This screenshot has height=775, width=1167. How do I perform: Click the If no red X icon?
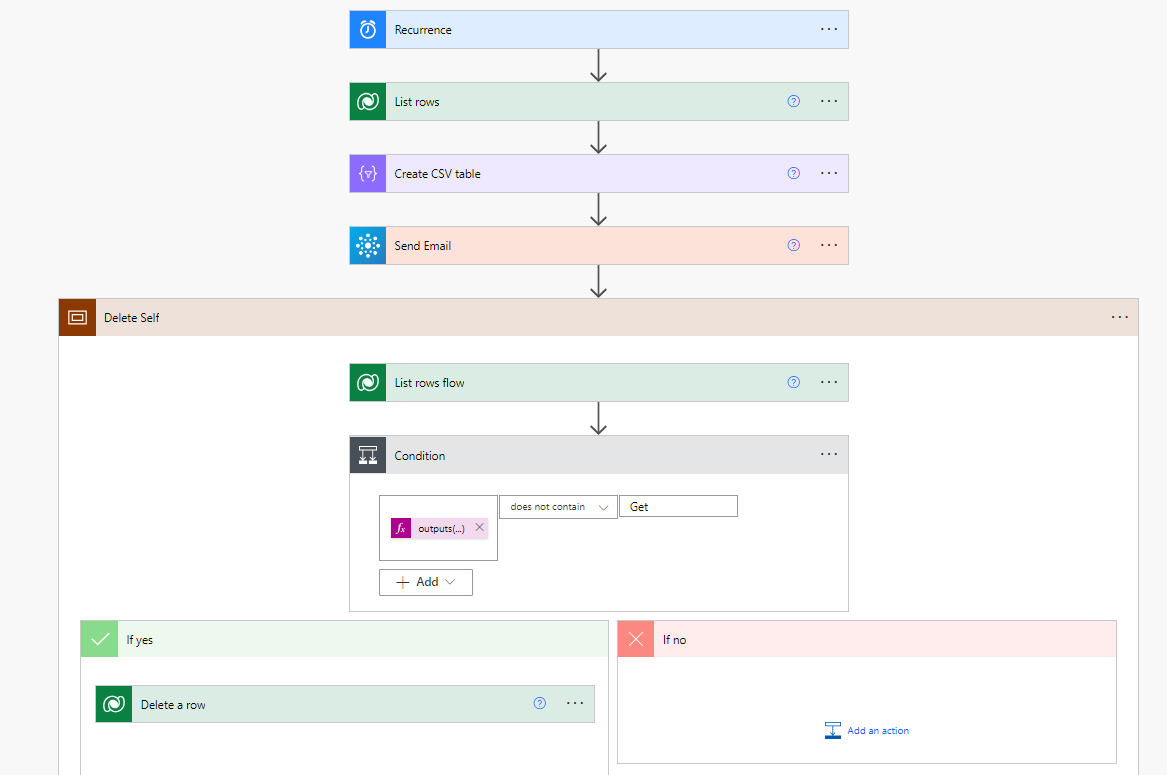(x=635, y=638)
